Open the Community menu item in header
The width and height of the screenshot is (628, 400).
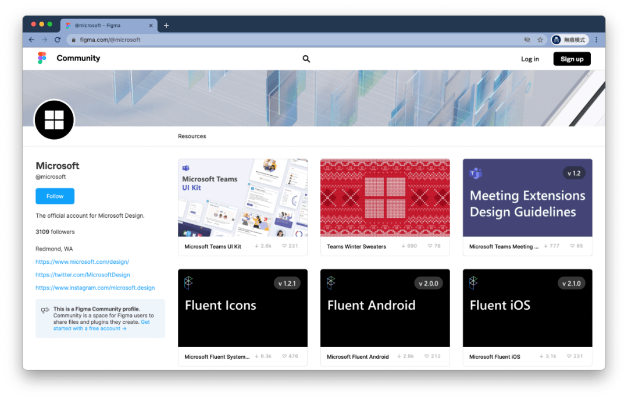pyautogui.click(x=78, y=59)
